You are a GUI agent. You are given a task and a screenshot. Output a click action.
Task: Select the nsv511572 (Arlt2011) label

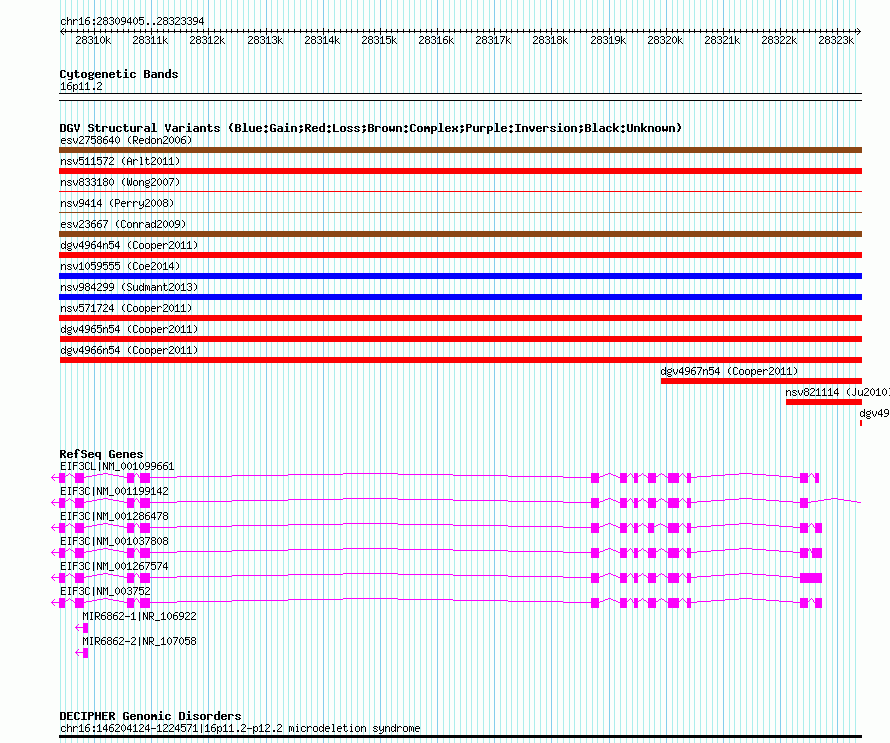(x=120, y=161)
